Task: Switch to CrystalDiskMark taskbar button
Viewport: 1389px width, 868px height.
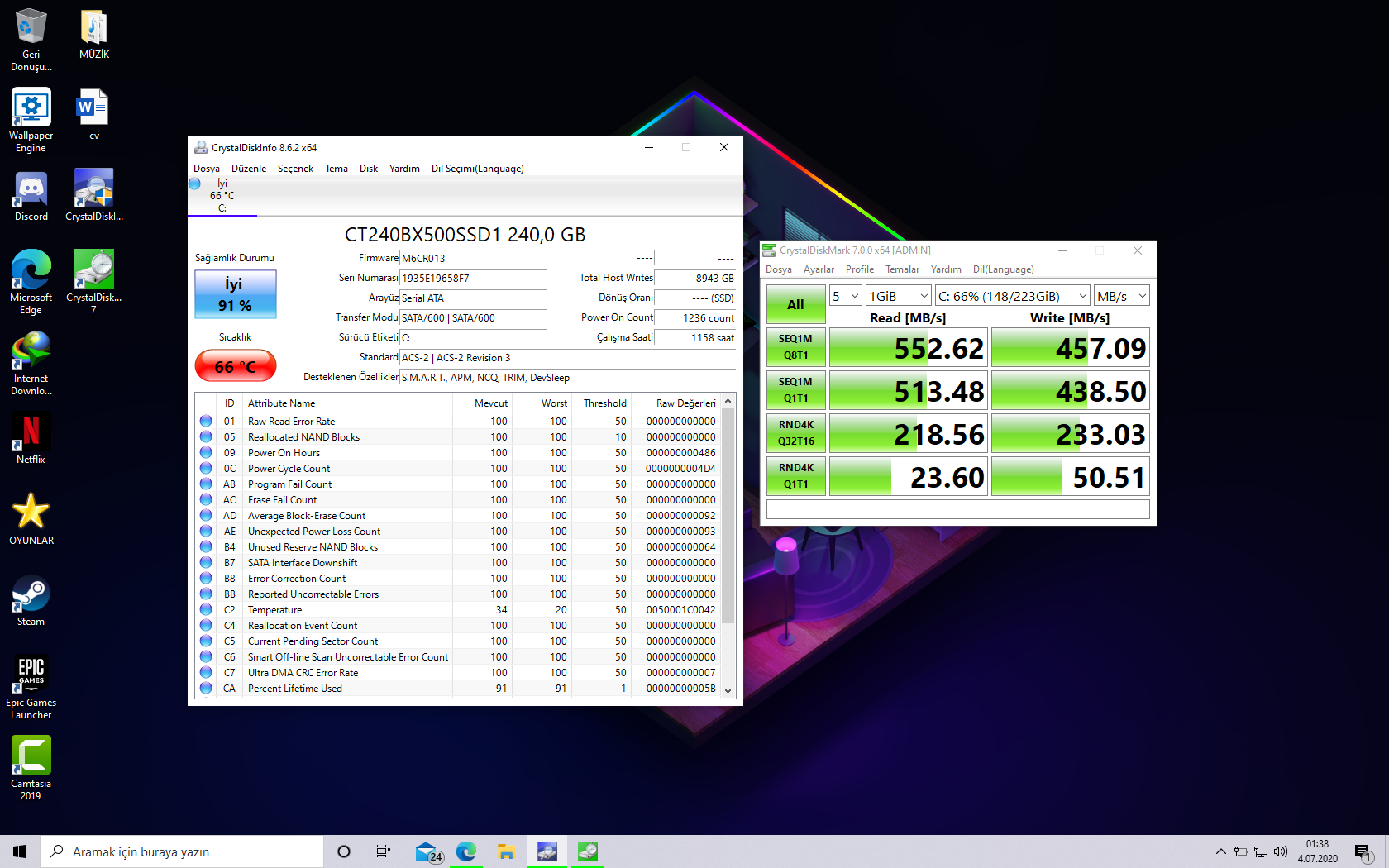Action: click(x=588, y=851)
